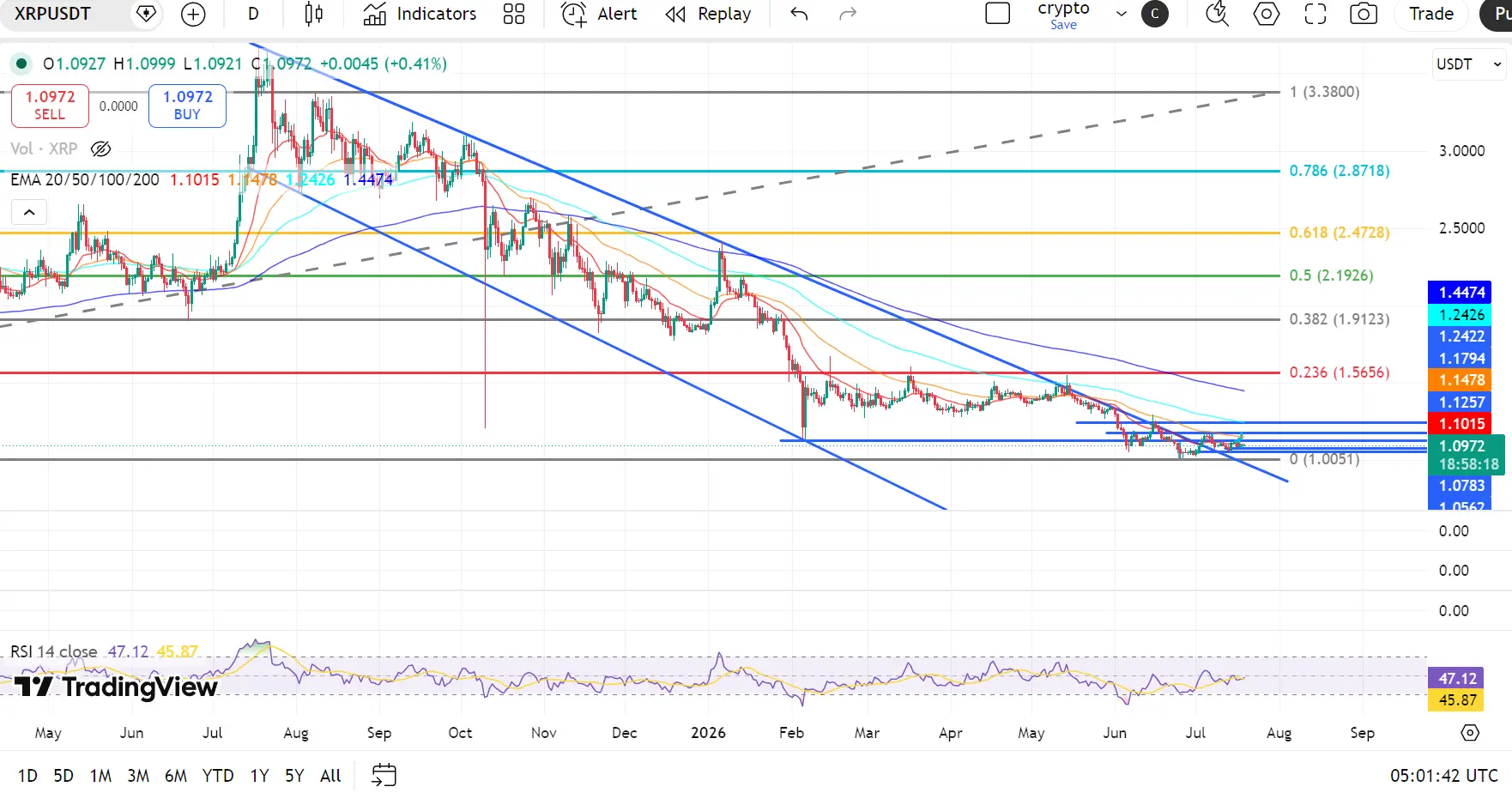Switch to the YTD range tab
This screenshot has width=1512, height=799.
(x=218, y=775)
